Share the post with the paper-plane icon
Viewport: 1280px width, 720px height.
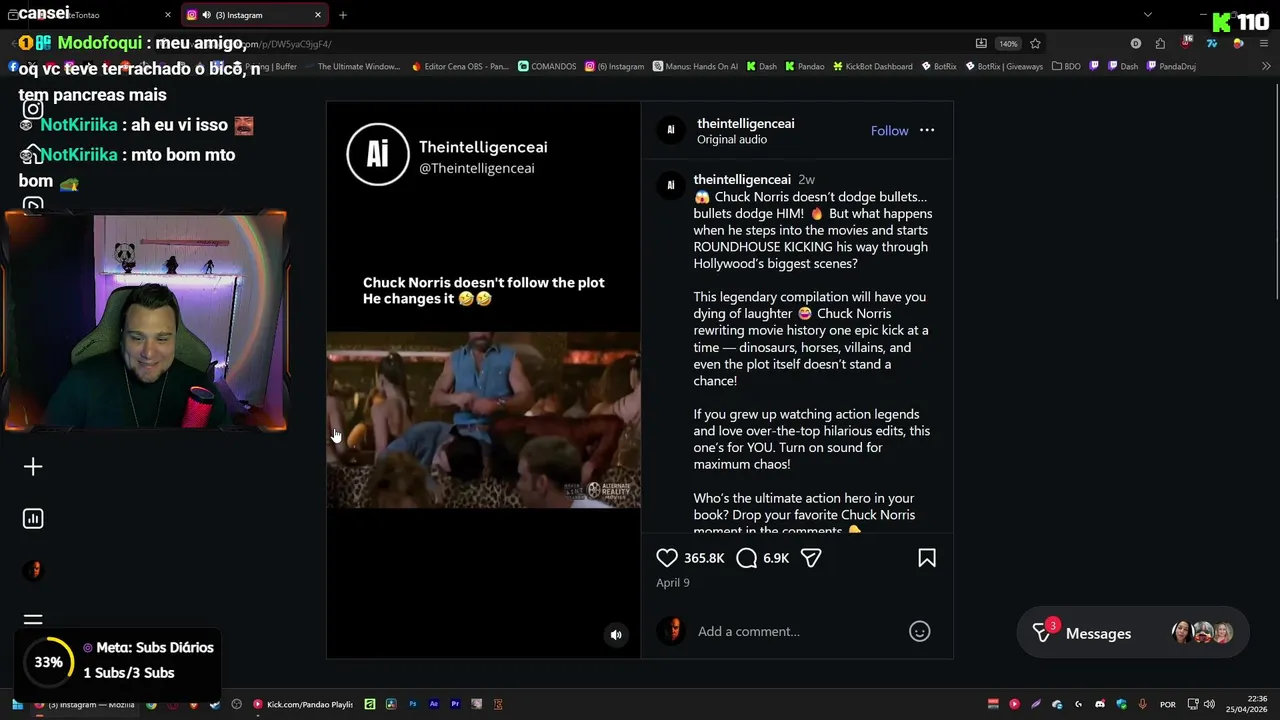coord(811,558)
